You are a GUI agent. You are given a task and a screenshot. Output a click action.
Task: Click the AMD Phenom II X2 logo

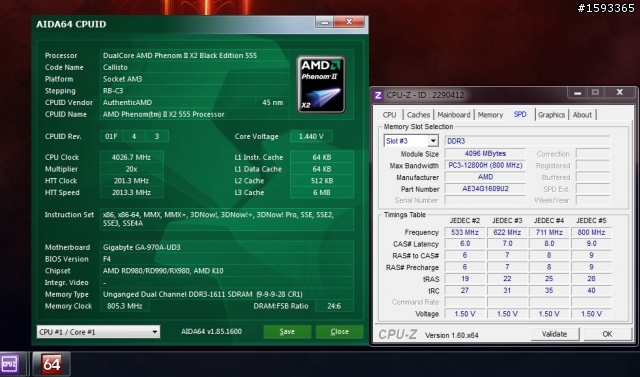321,84
